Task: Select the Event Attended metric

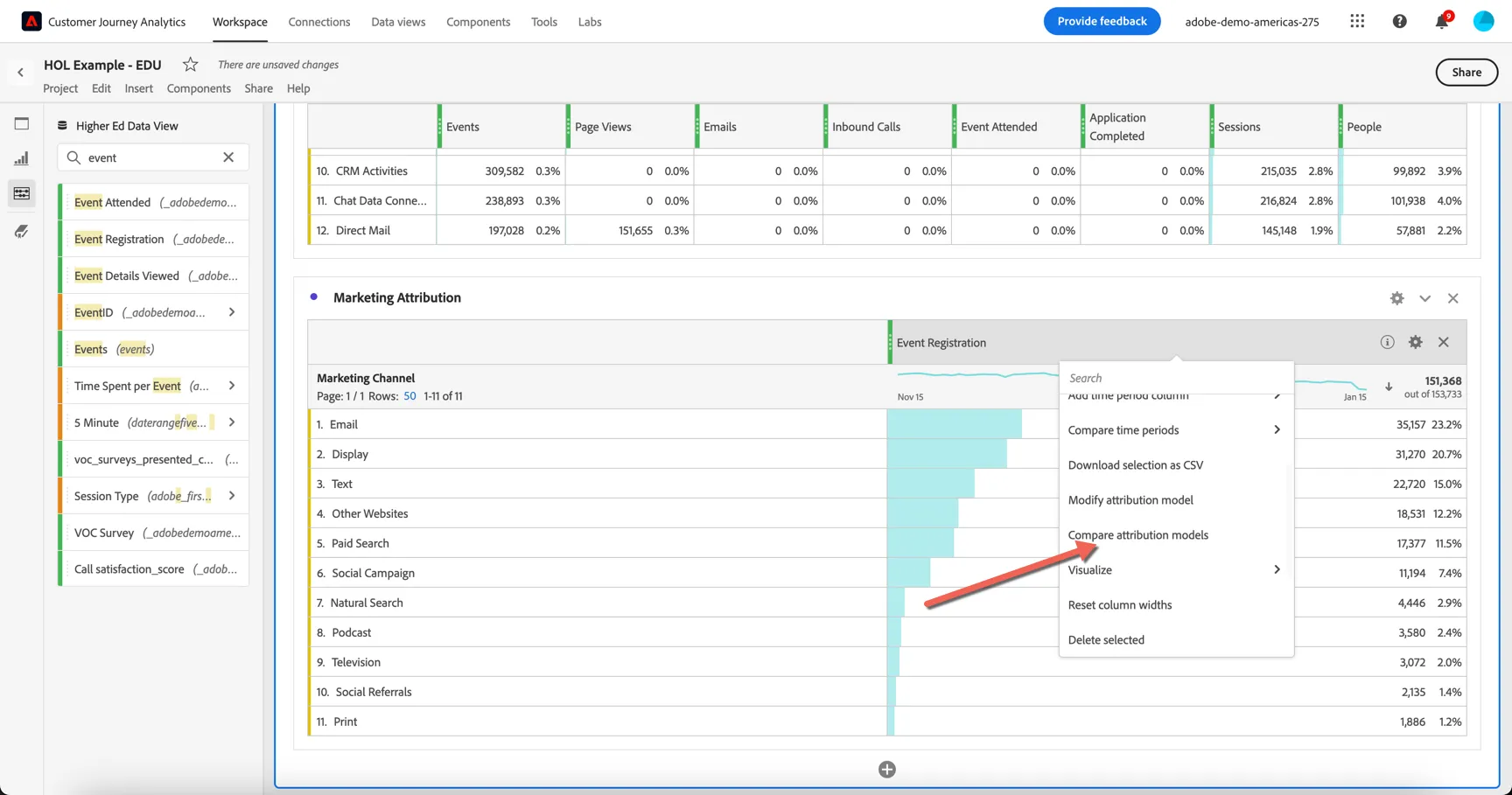Action: (155, 202)
